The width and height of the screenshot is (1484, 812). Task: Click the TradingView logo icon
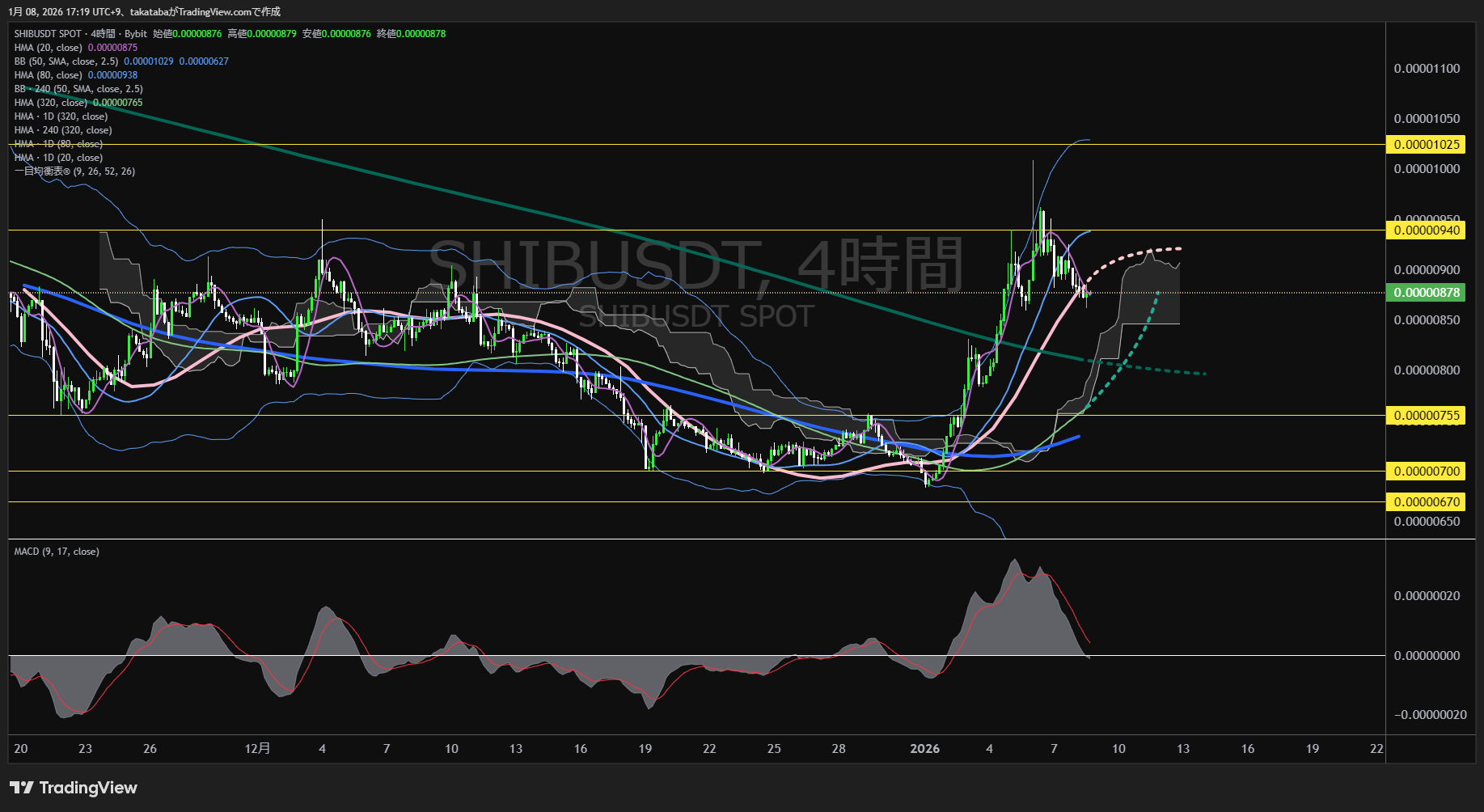pyautogui.click(x=21, y=788)
